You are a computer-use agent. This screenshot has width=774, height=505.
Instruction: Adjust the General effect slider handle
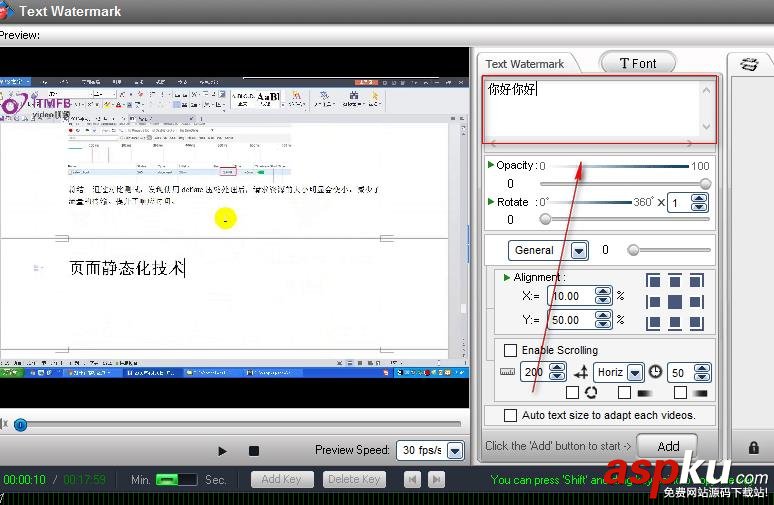click(x=633, y=250)
